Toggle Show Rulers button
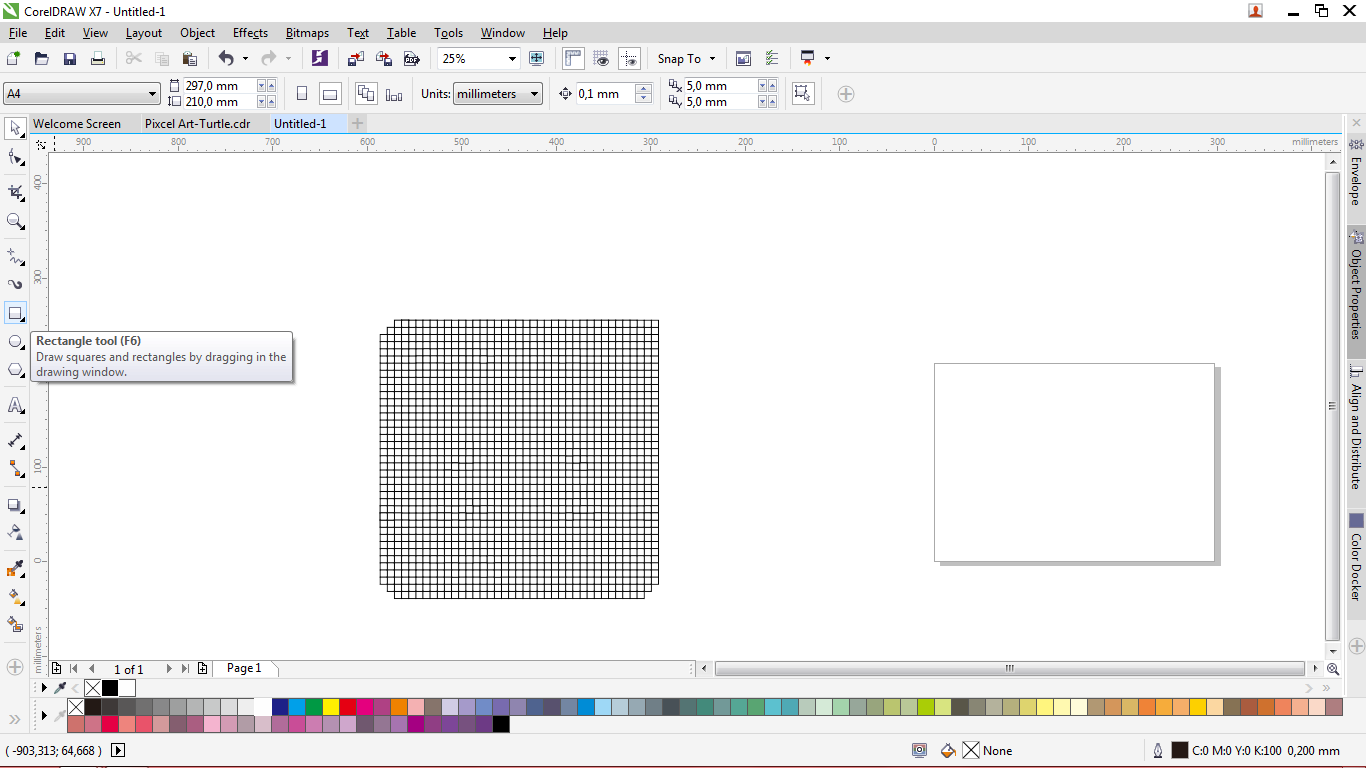The height and width of the screenshot is (768, 1366). point(573,59)
